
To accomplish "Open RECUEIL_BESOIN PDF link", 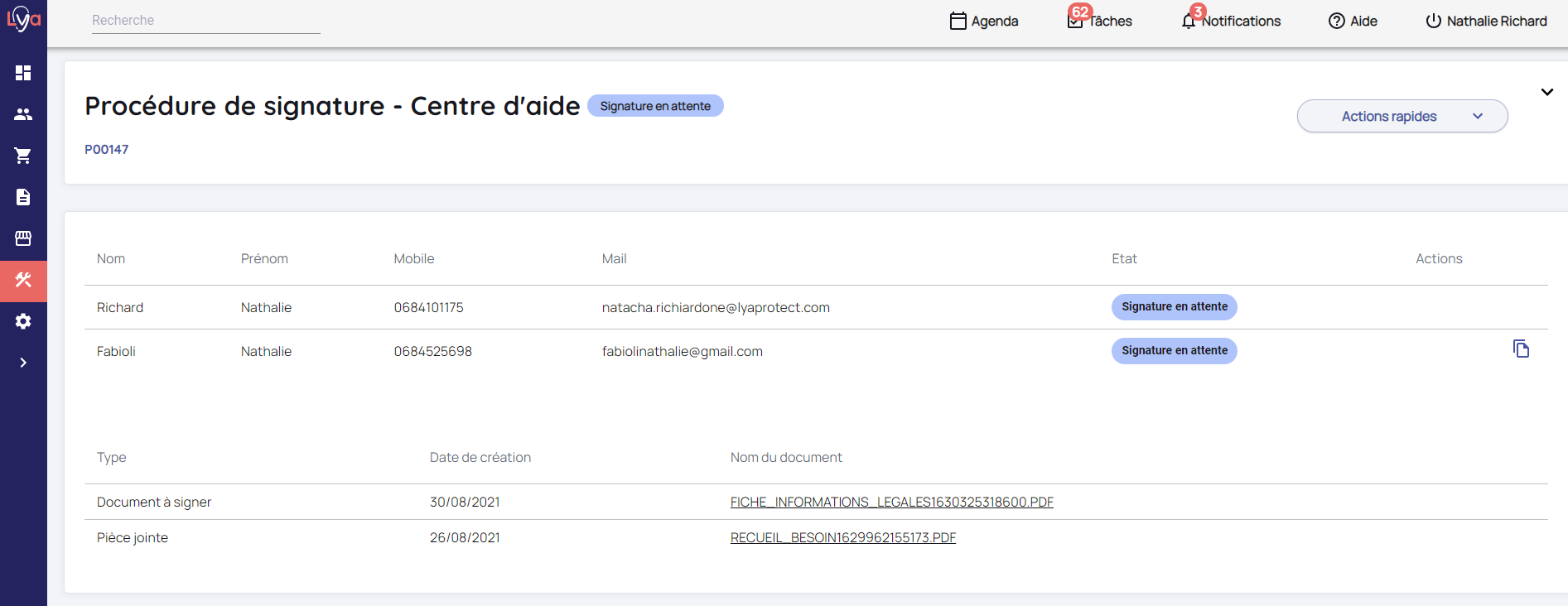I will pyautogui.click(x=842, y=538).
